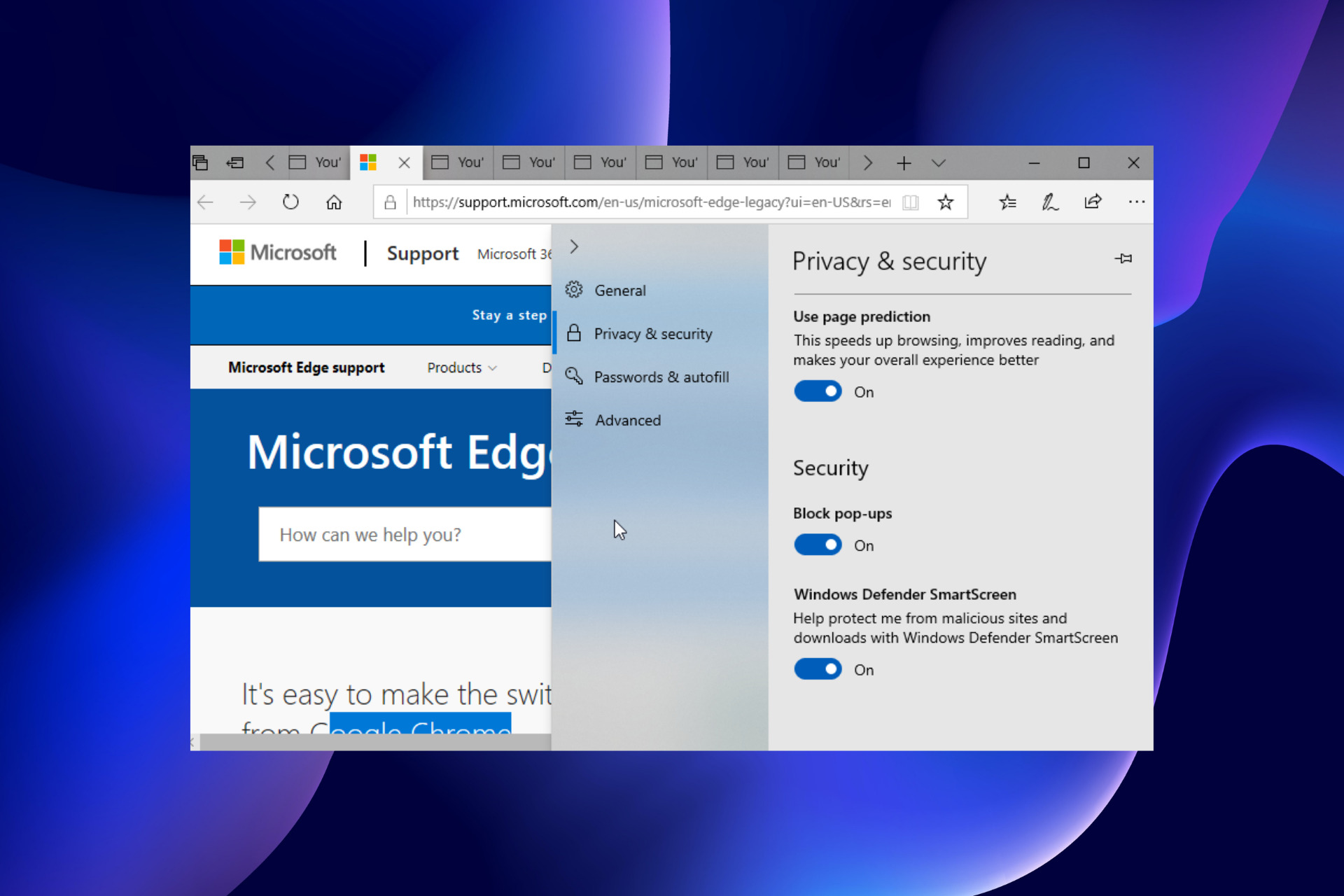The height and width of the screenshot is (896, 1344).
Task: Select Privacy & security settings section
Action: coord(660,334)
